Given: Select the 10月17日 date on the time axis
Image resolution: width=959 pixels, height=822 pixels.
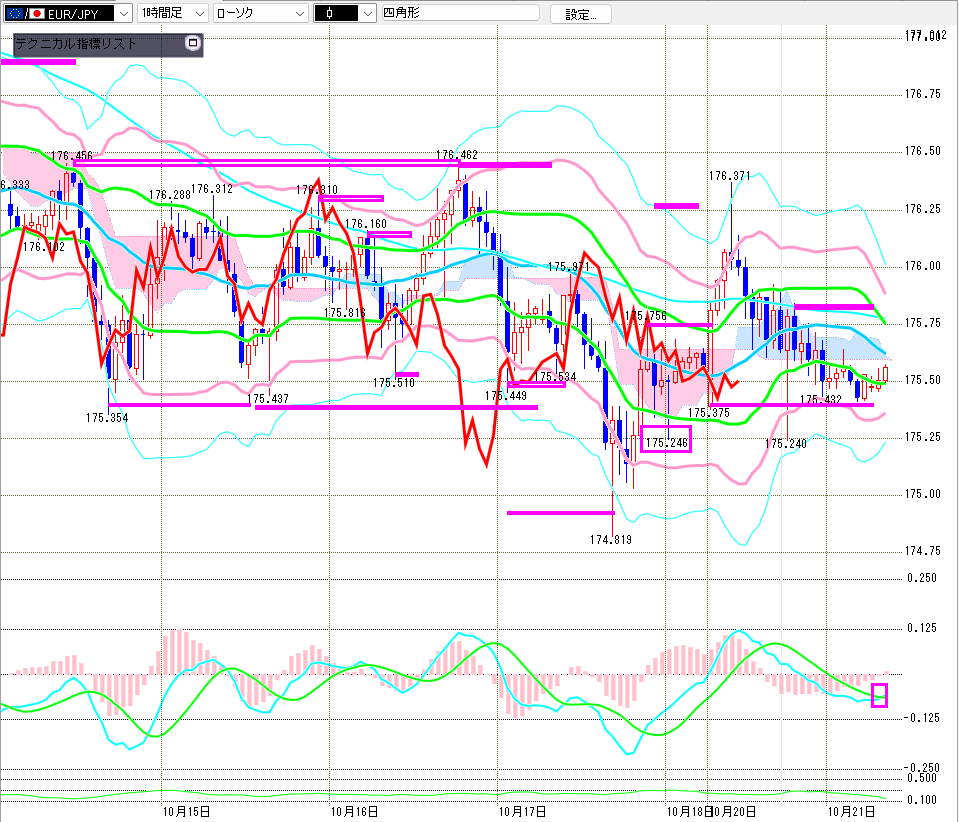Looking at the screenshot, I should pyautogui.click(x=522, y=811).
